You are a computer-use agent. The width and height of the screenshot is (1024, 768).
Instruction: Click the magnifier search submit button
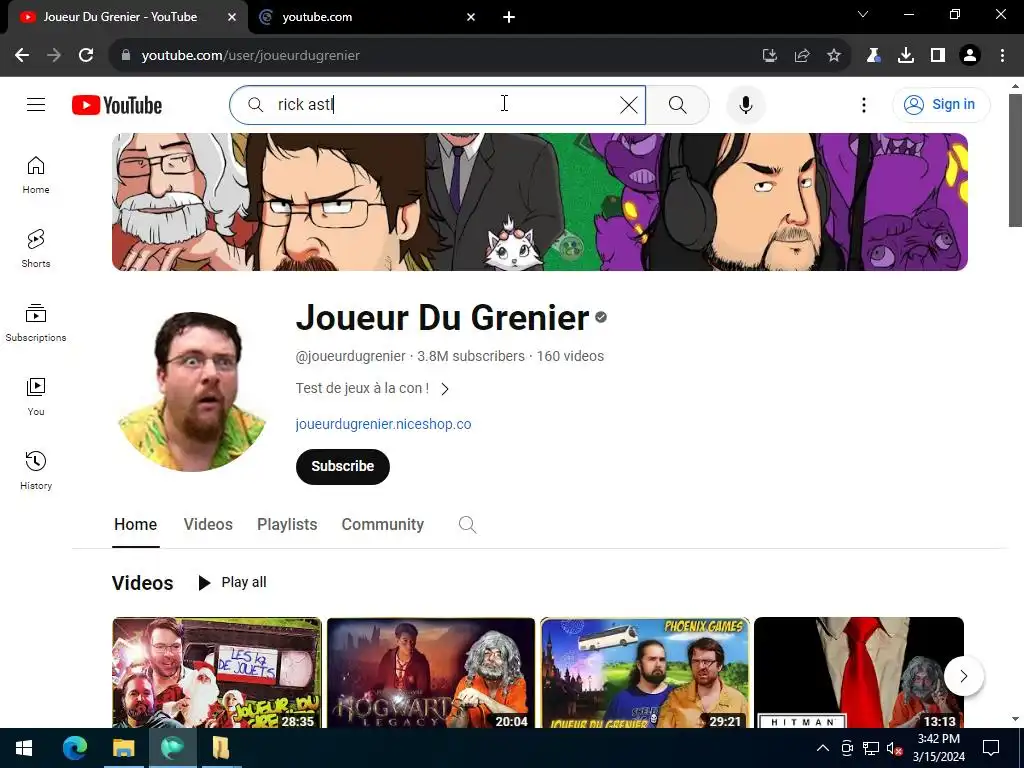[x=678, y=104]
